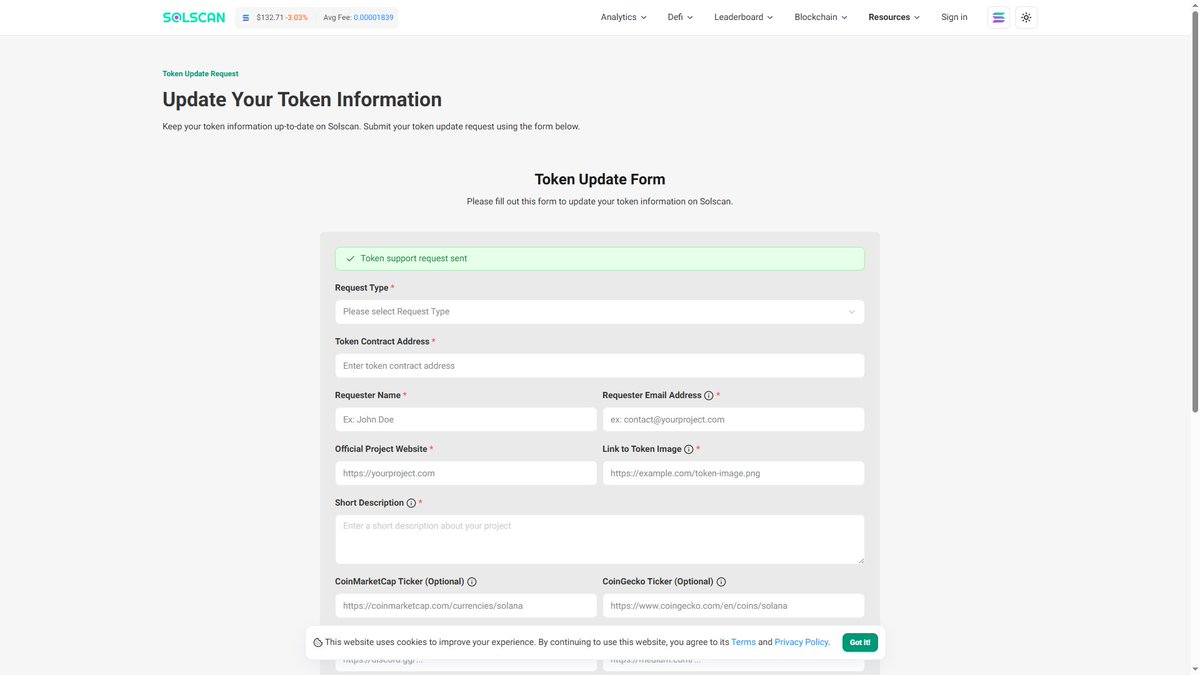Viewport: 1200px width, 675px height.
Task: Click the Request Type dropdown chevron
Action: 852,312
